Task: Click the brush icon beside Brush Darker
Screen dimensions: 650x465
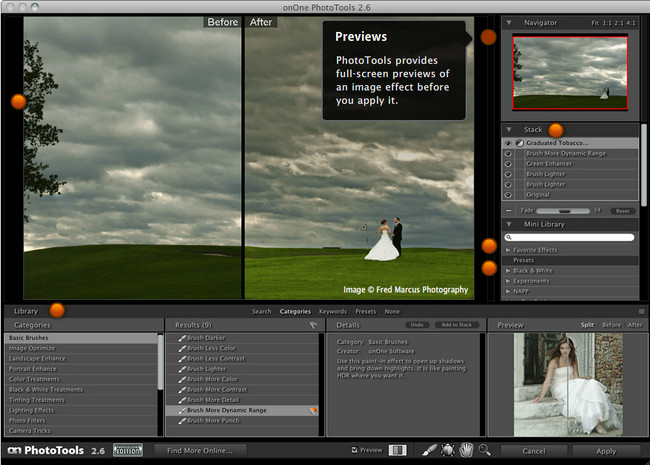Action: pyautogui.click(x=182, y=338)
